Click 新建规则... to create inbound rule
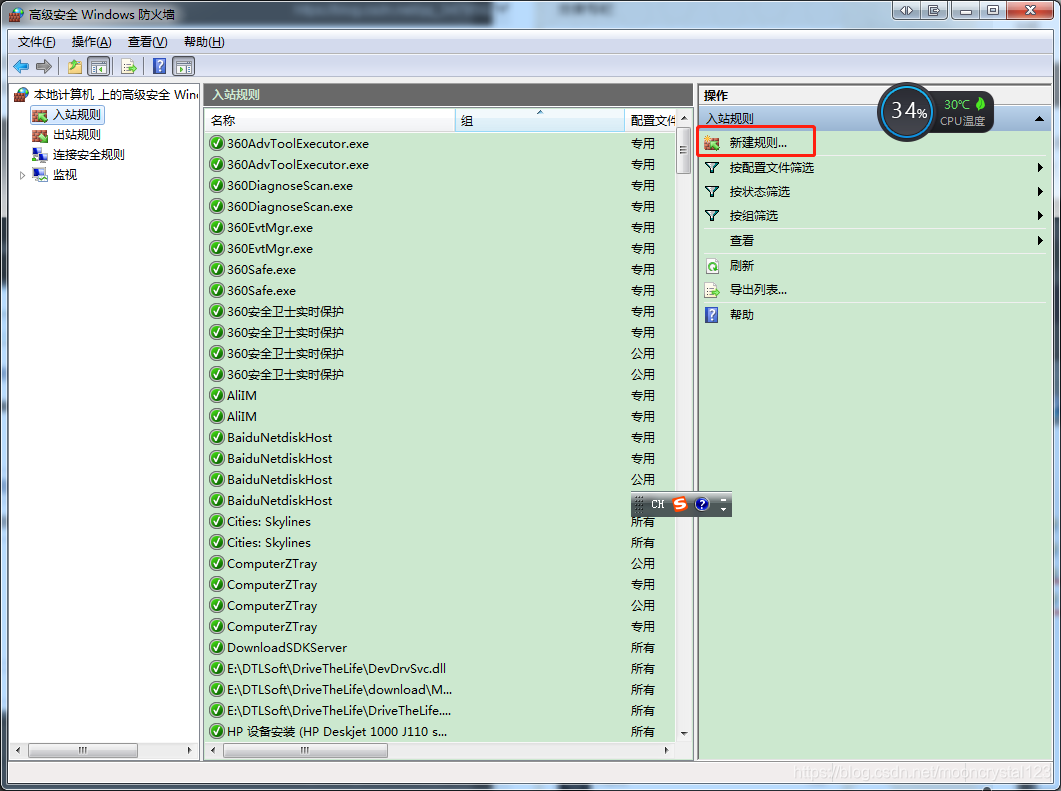 point(758,143)
